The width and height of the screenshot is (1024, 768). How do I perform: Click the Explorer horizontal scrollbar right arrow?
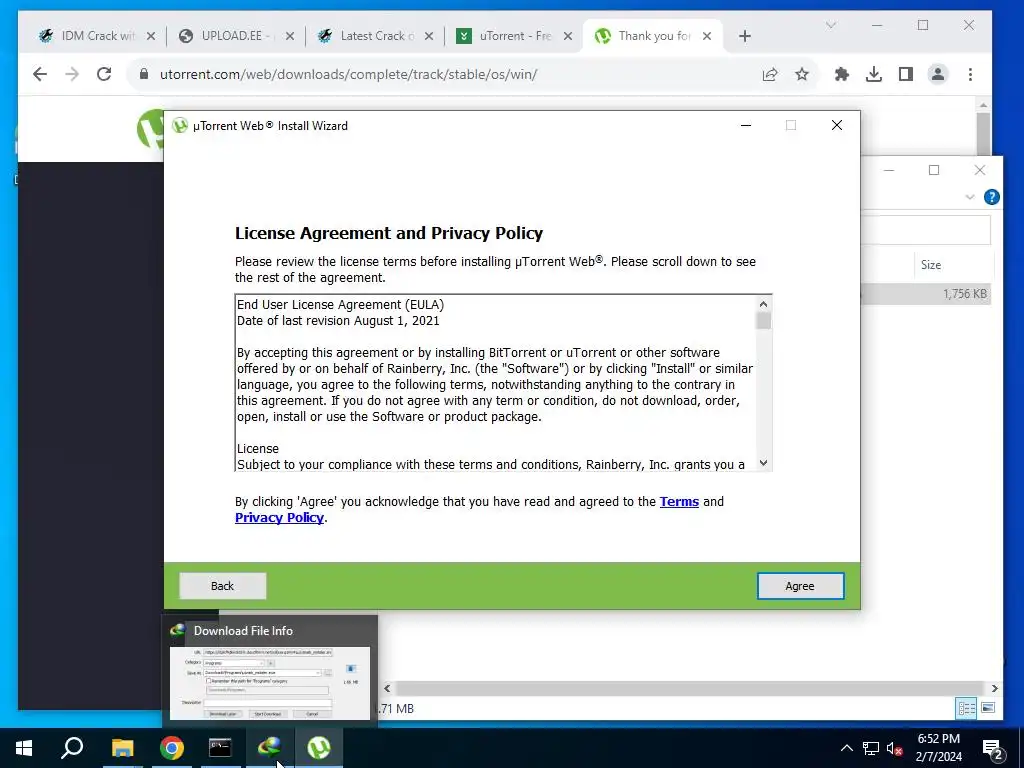pos(995,688)
